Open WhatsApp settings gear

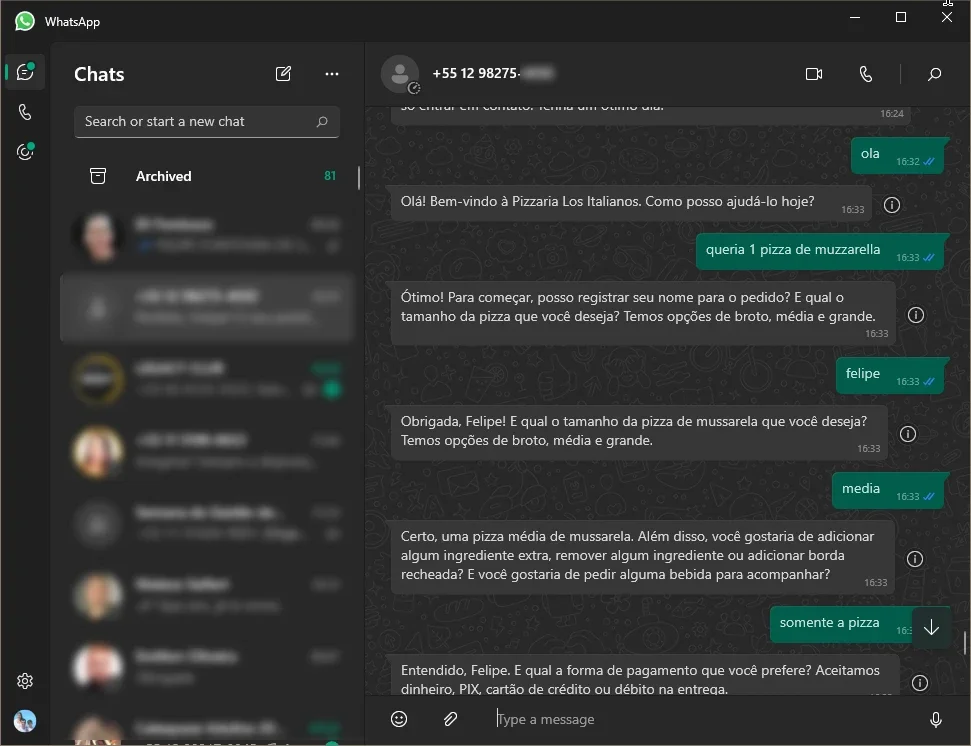[x=25, y=681]
